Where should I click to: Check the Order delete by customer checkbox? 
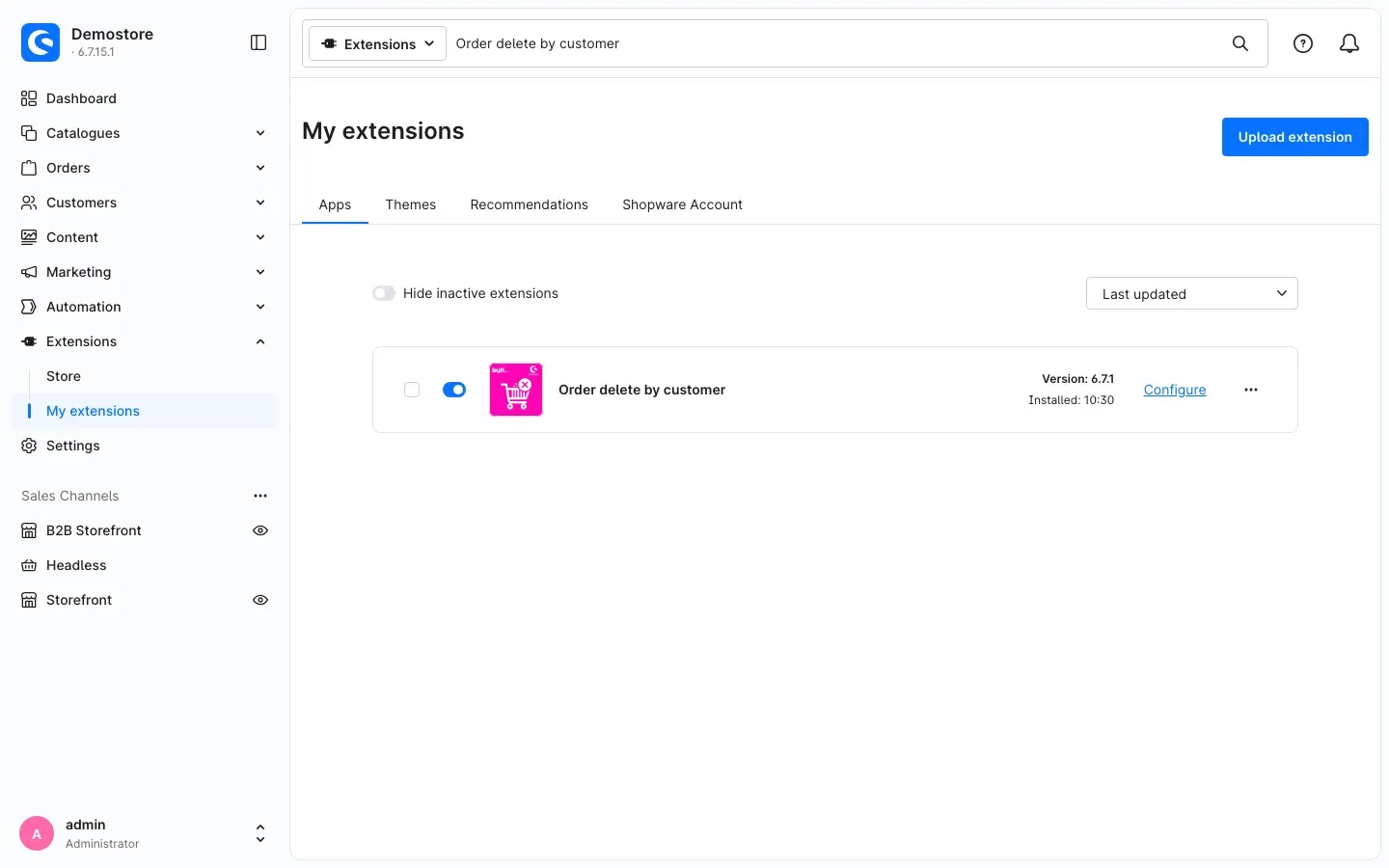point(412,390)
